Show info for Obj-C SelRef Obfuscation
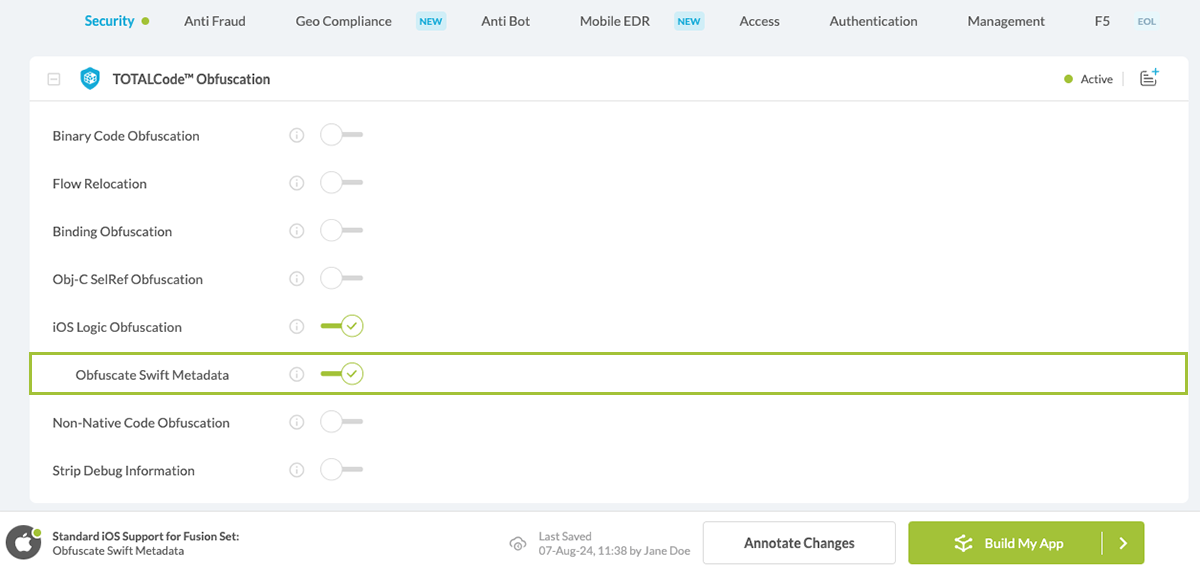The image size is (1200, 571). pos(296,279)
